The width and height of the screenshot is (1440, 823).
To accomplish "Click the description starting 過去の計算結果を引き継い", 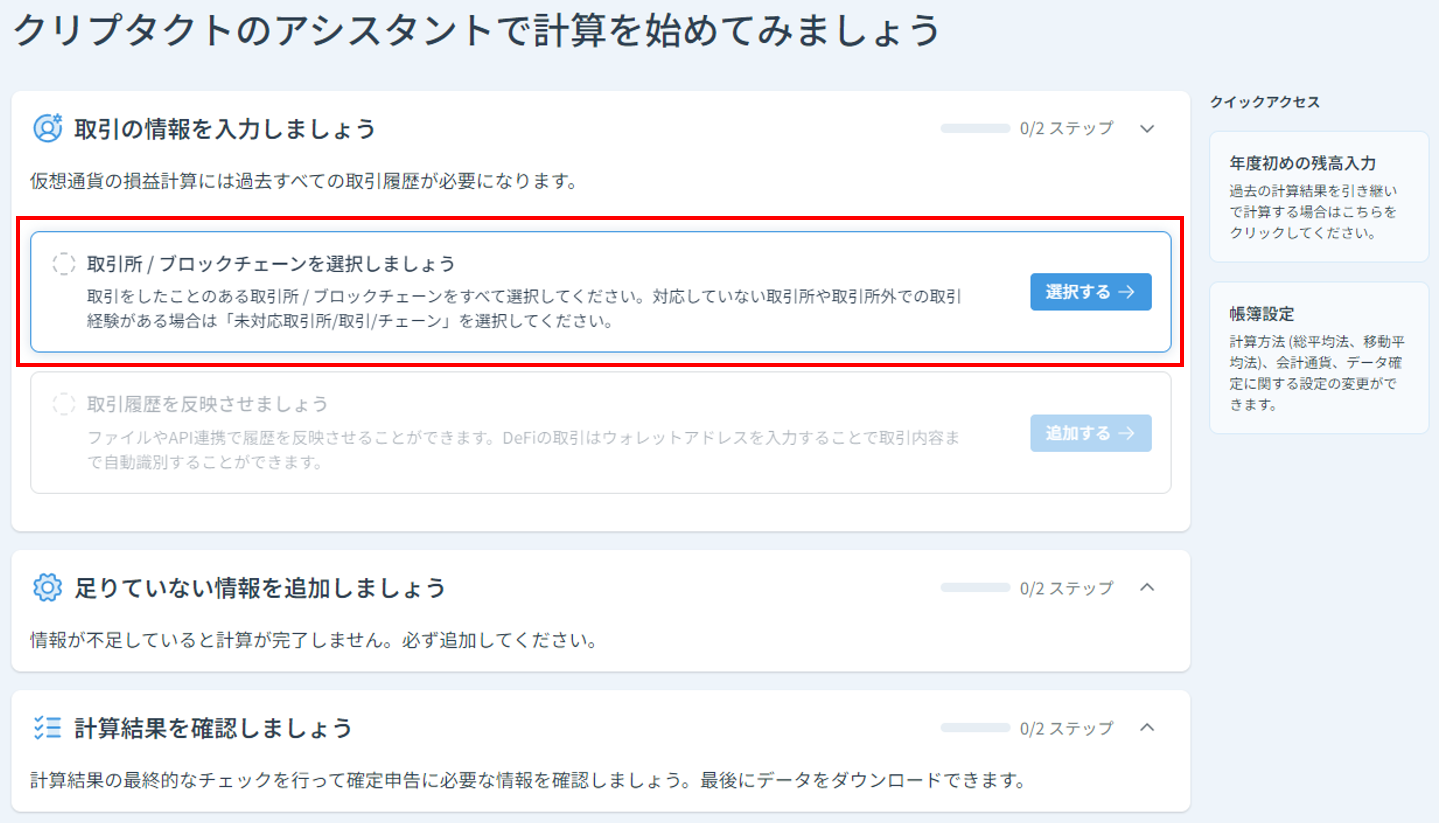I will pos(1313,211).
